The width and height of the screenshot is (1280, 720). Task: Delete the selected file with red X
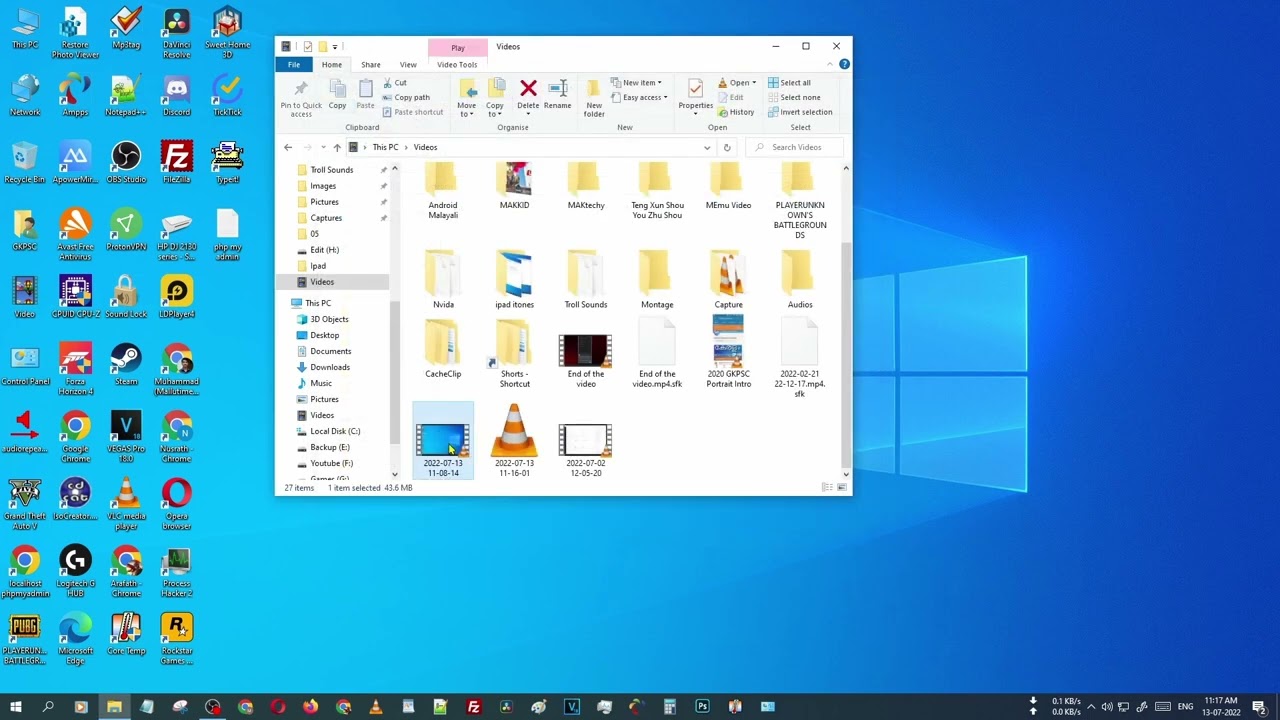[528, 93]
